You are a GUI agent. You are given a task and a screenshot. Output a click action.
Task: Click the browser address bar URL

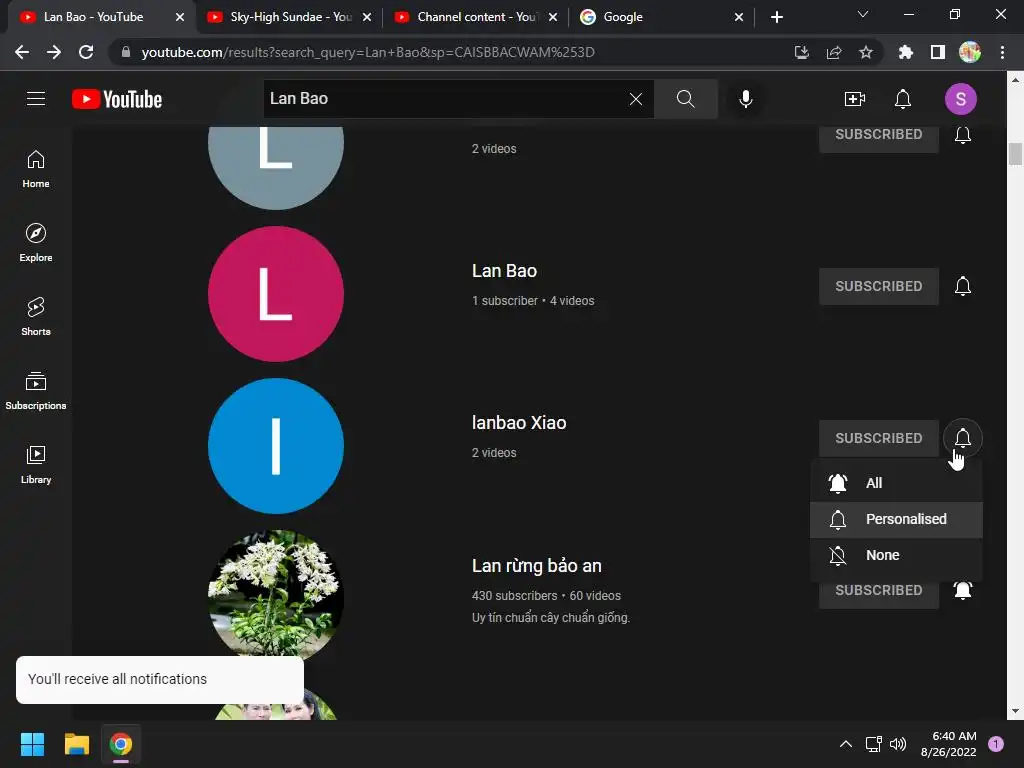click(368, 52)
